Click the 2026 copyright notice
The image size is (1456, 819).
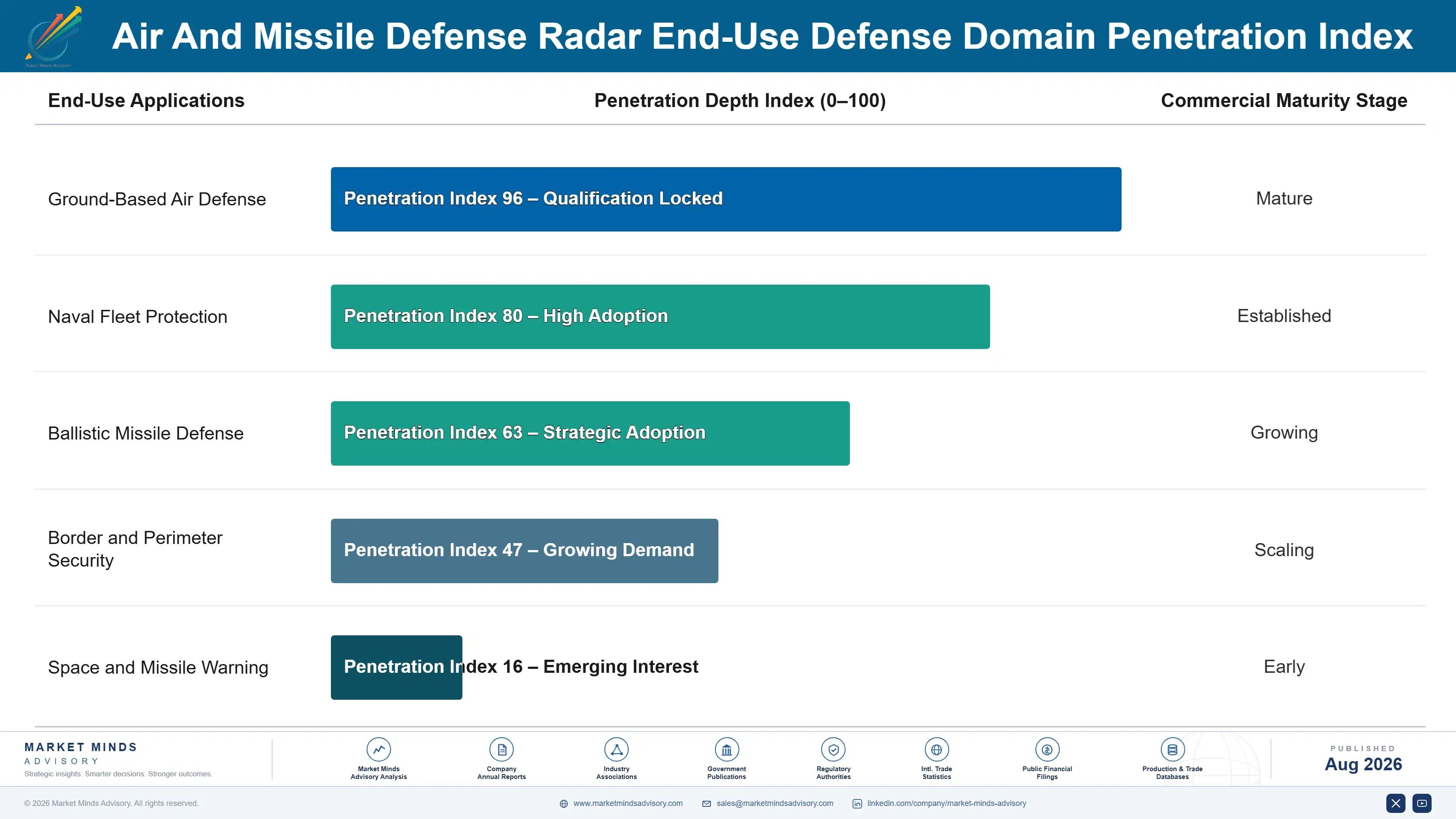point(111,803)
